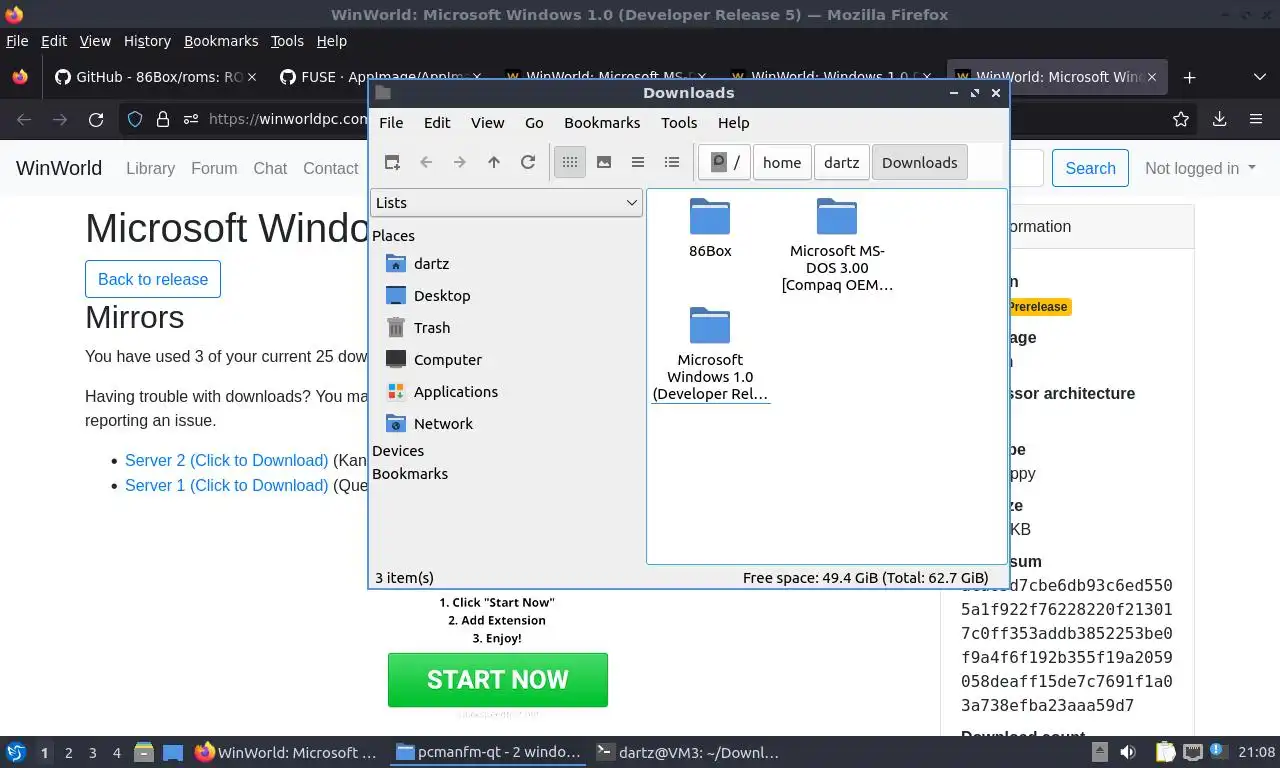The height and width of the screenshot is (768, 1280).
Task: Click the Downloads path segment
Action: pyautogui.click(x=919, y=162)
